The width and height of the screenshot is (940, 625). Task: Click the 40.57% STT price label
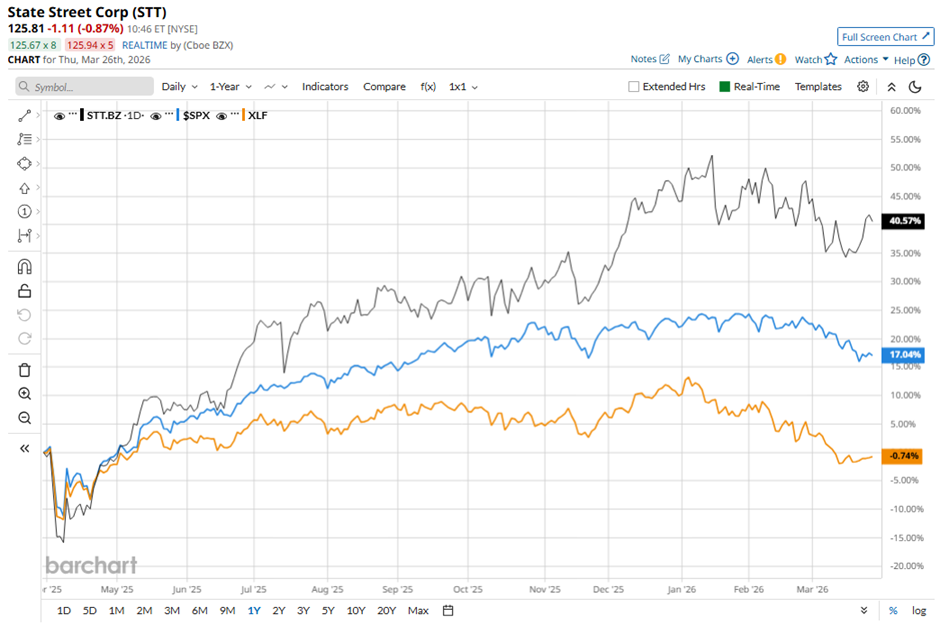coord(903,221)
